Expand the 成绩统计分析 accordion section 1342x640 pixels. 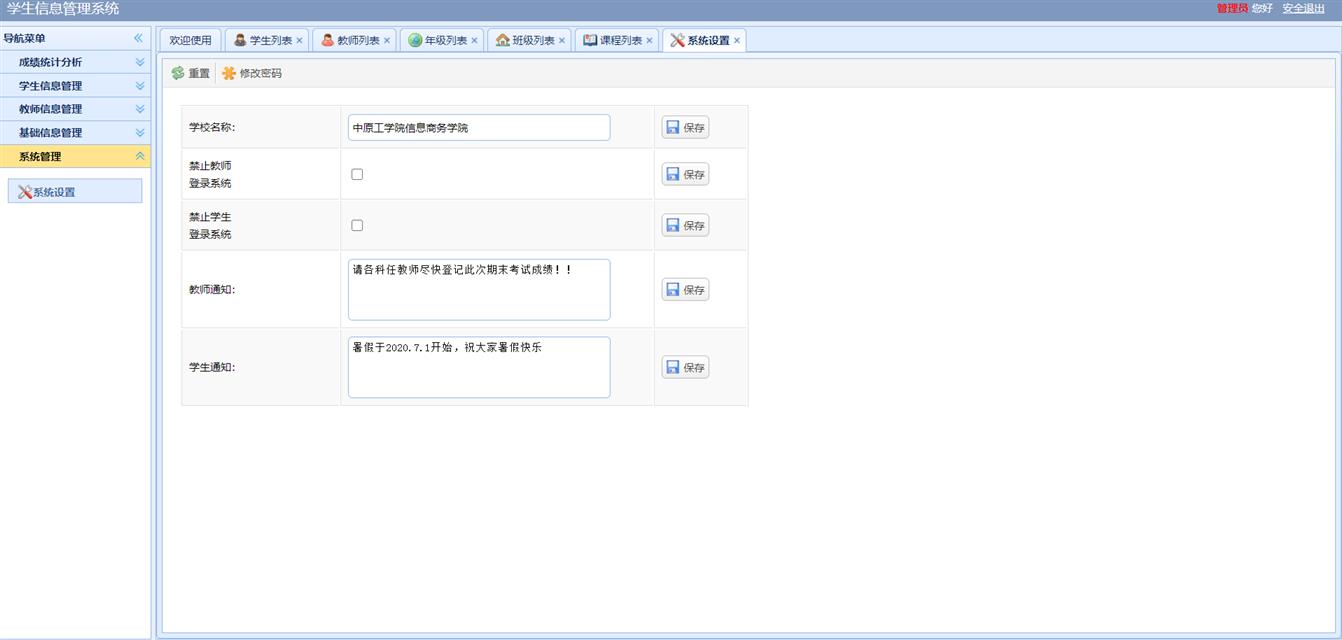140,62
